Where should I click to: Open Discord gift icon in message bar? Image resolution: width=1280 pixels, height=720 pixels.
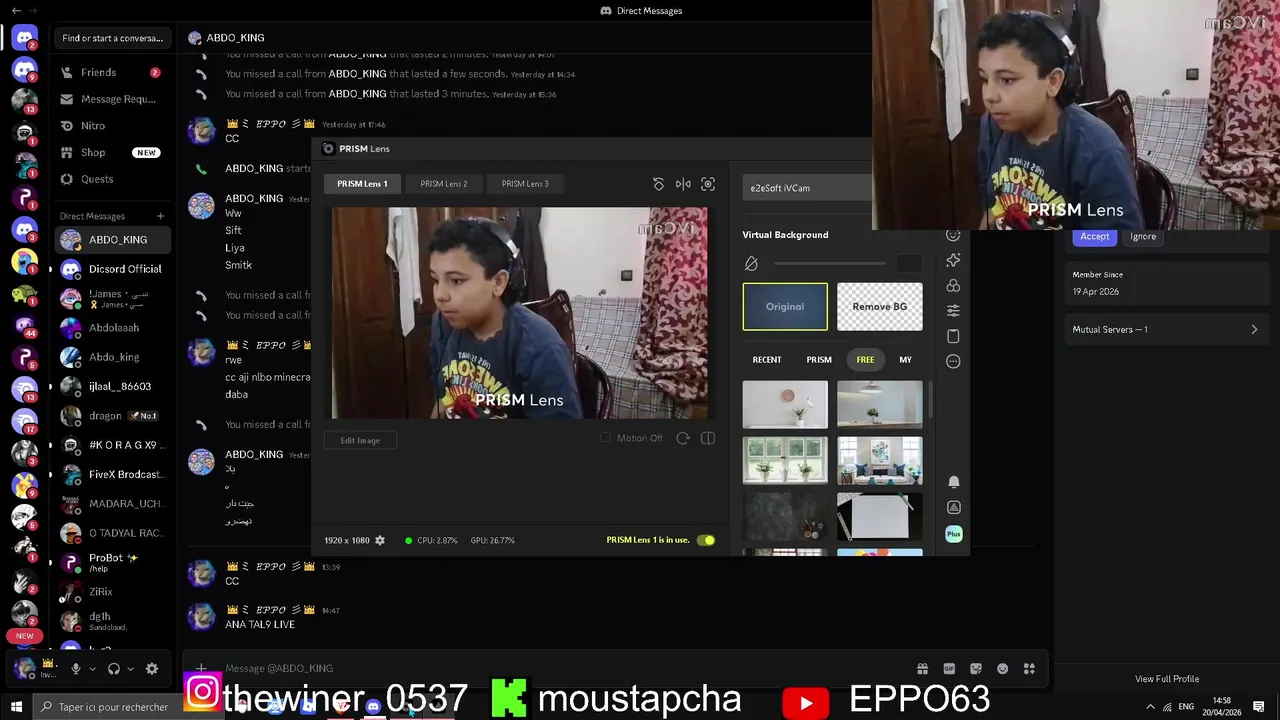[922, 669]
